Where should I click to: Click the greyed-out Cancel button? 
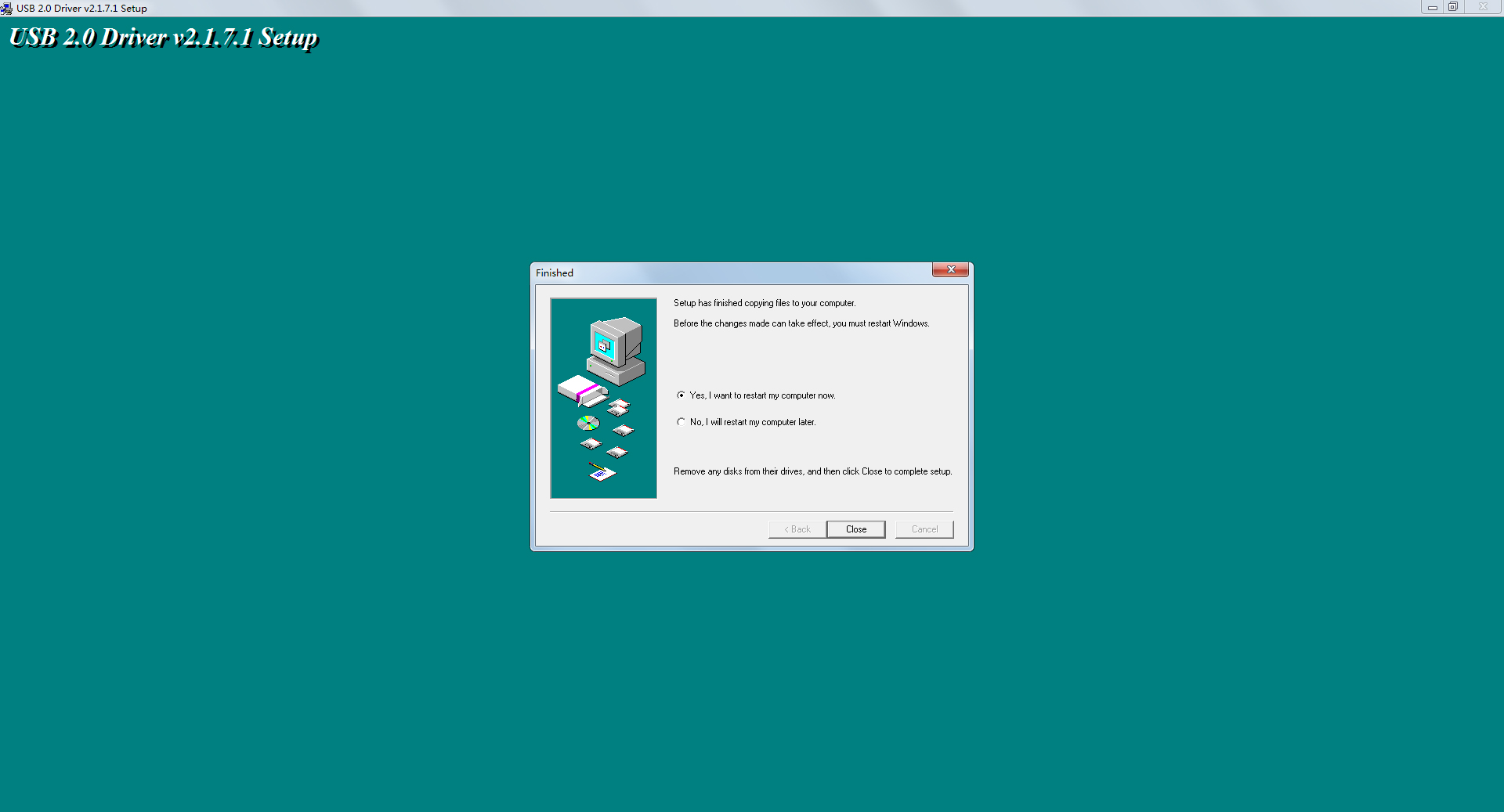click(x=924, y=529)
